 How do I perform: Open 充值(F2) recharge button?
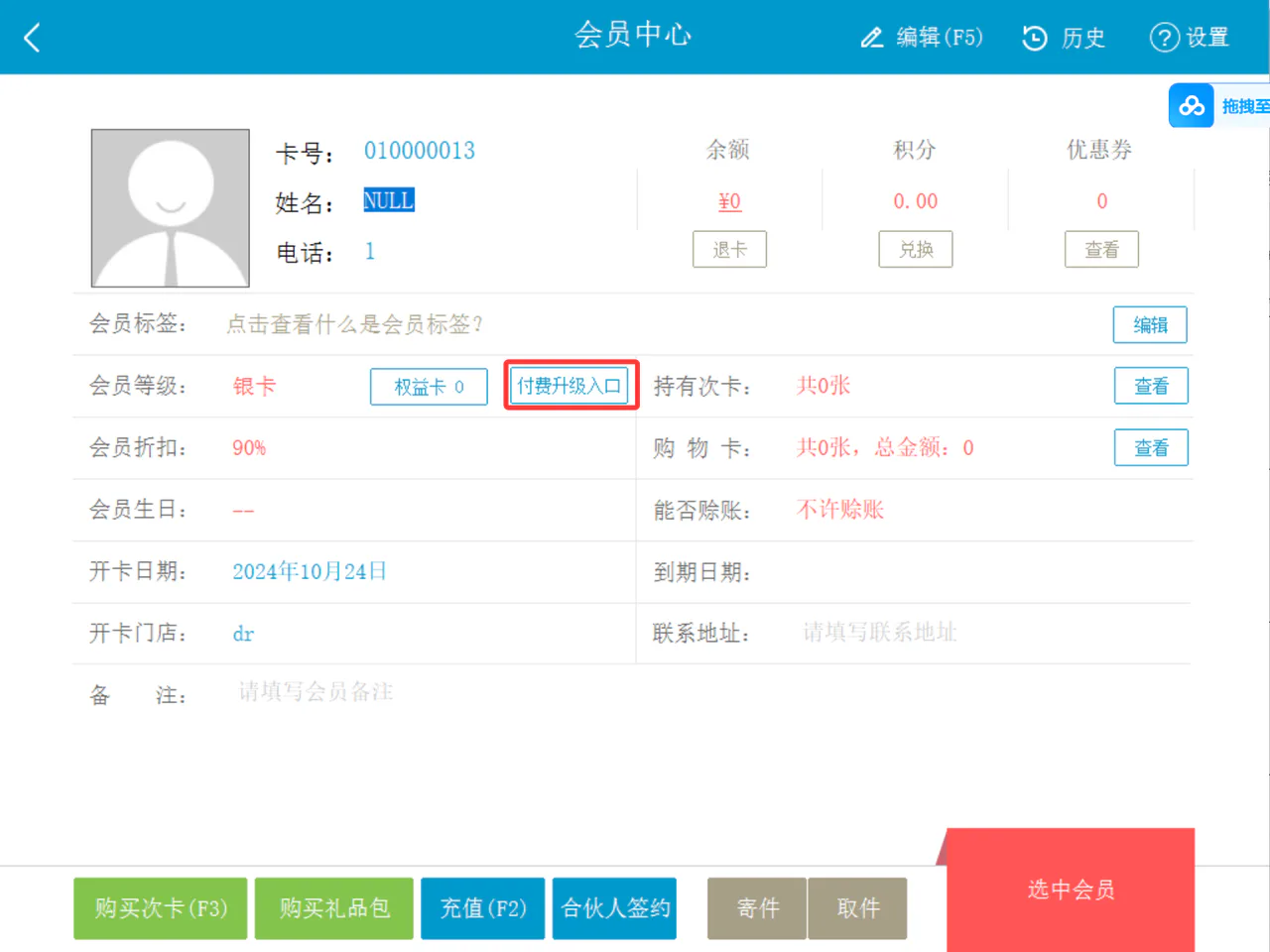click(x=483, y=908)
